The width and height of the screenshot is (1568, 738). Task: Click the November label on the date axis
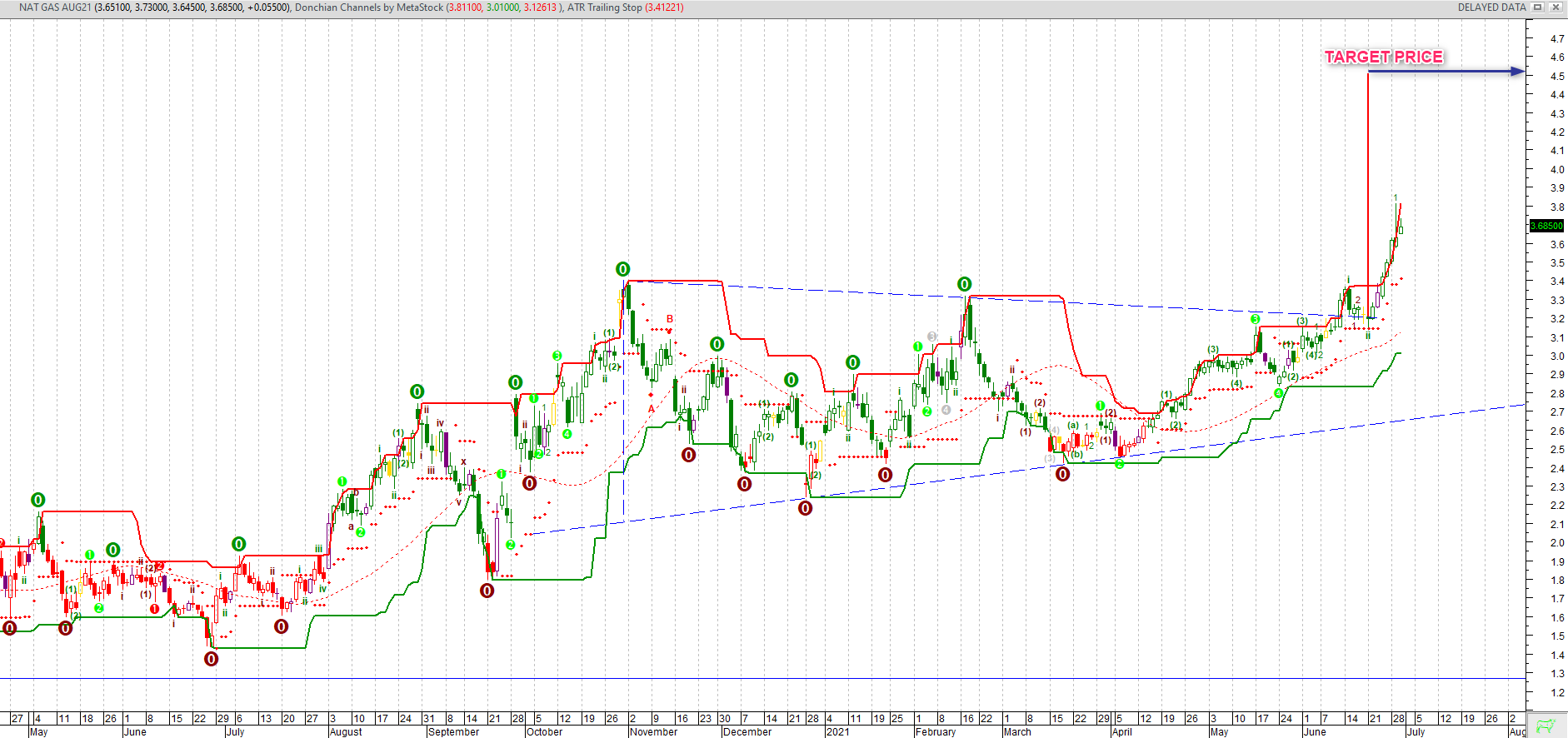[x=654, y=732]
